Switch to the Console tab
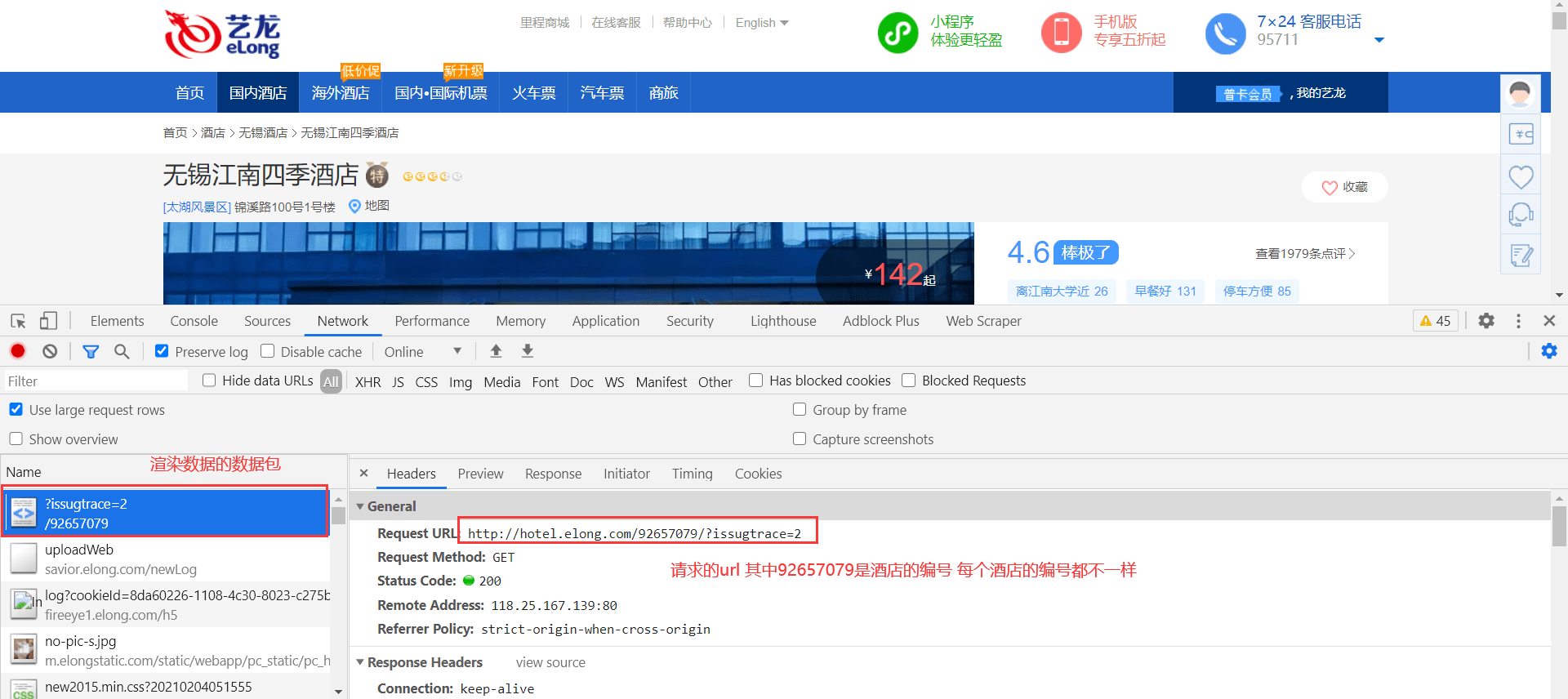The height and width of the screenshot is (699, 1568). tap(194, 321)
